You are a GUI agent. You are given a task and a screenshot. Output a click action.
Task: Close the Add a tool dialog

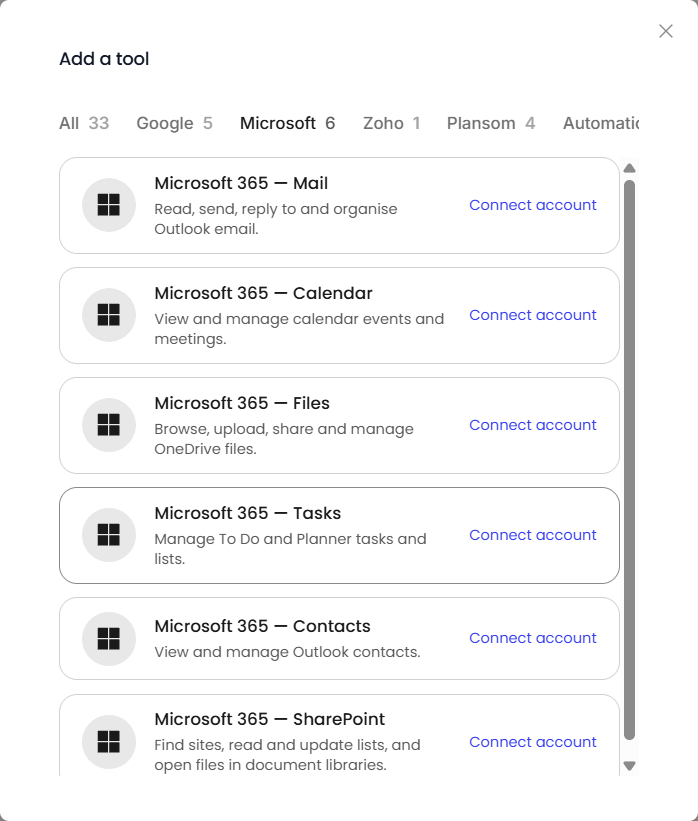[x=666, y=31]
